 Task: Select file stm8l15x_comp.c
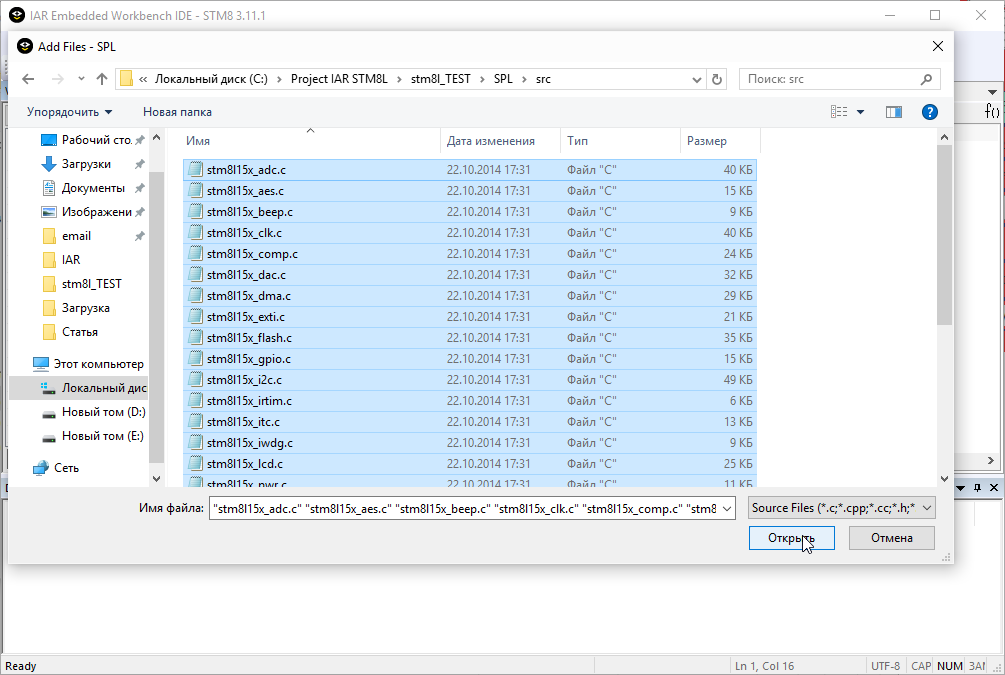[x=470, y=254]
